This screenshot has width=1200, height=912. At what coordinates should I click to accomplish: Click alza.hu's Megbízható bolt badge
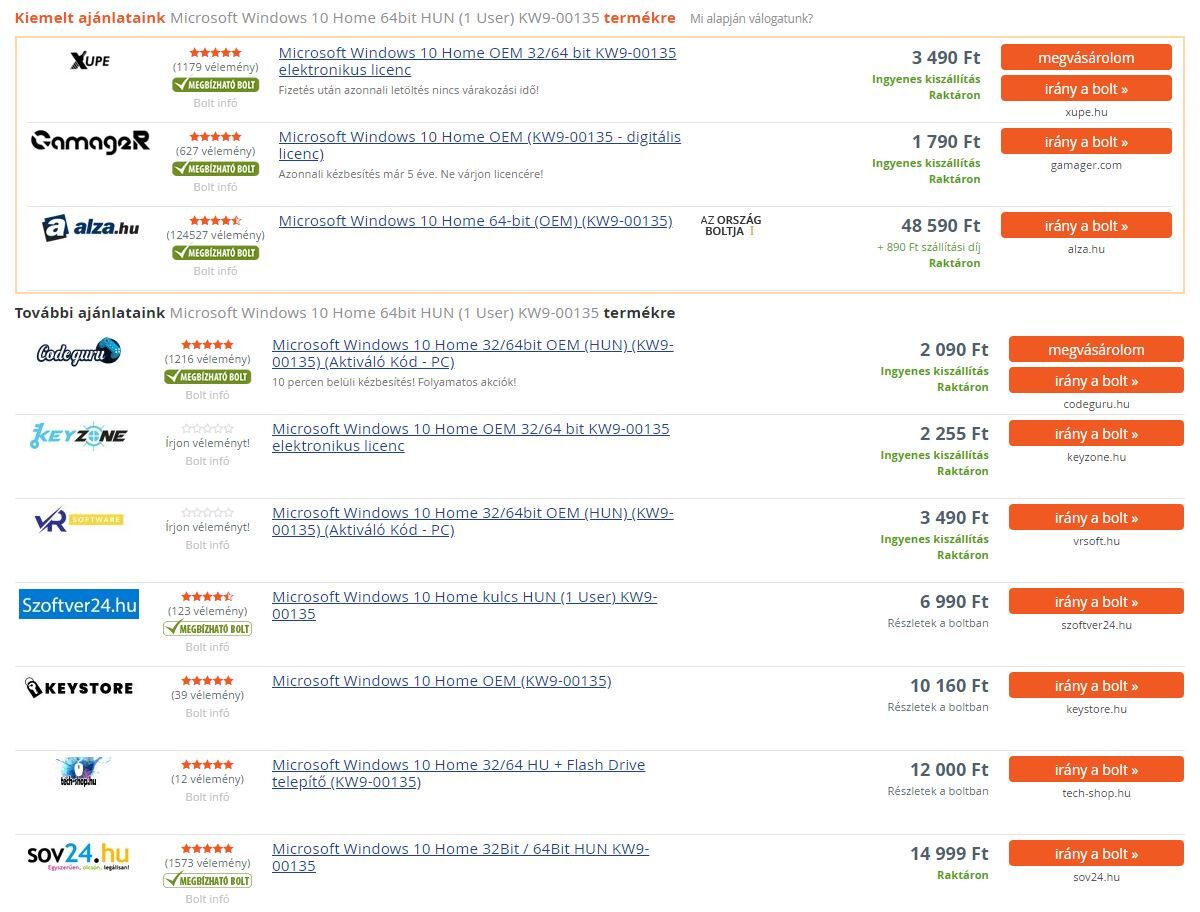(x=215, y=253)
